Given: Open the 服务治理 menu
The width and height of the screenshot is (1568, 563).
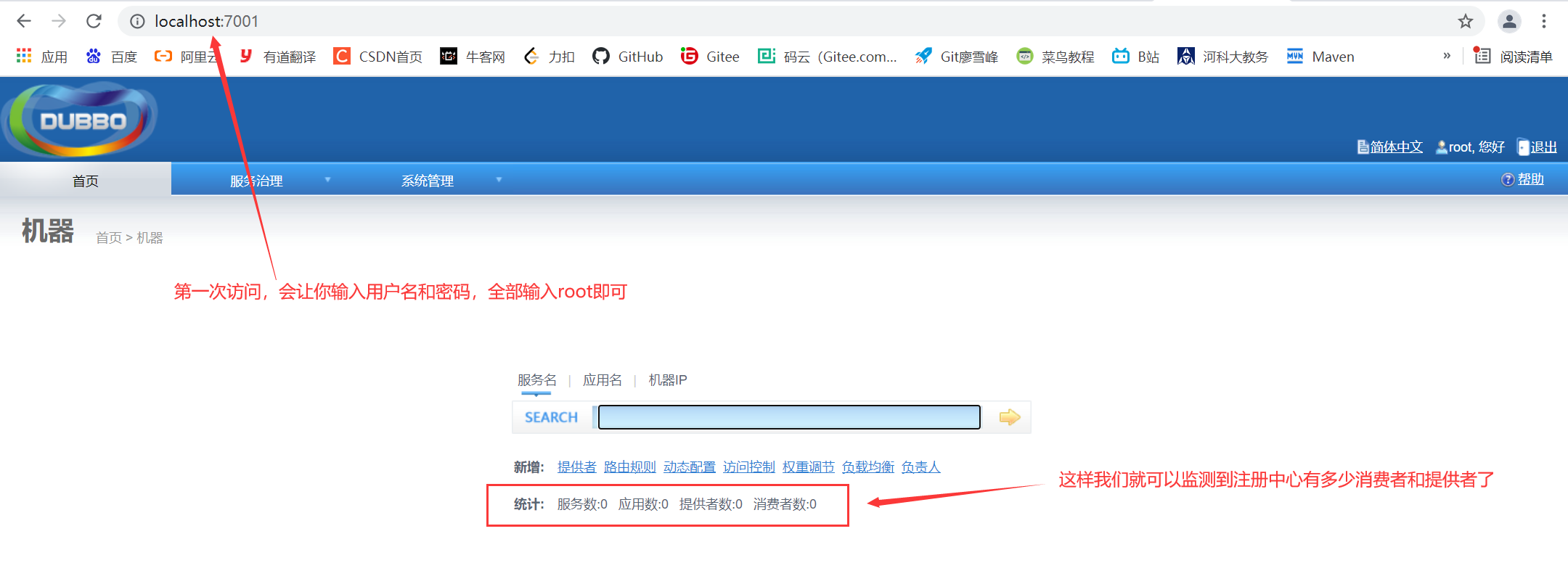Looking at the screenshot, I should coord(256,181).
